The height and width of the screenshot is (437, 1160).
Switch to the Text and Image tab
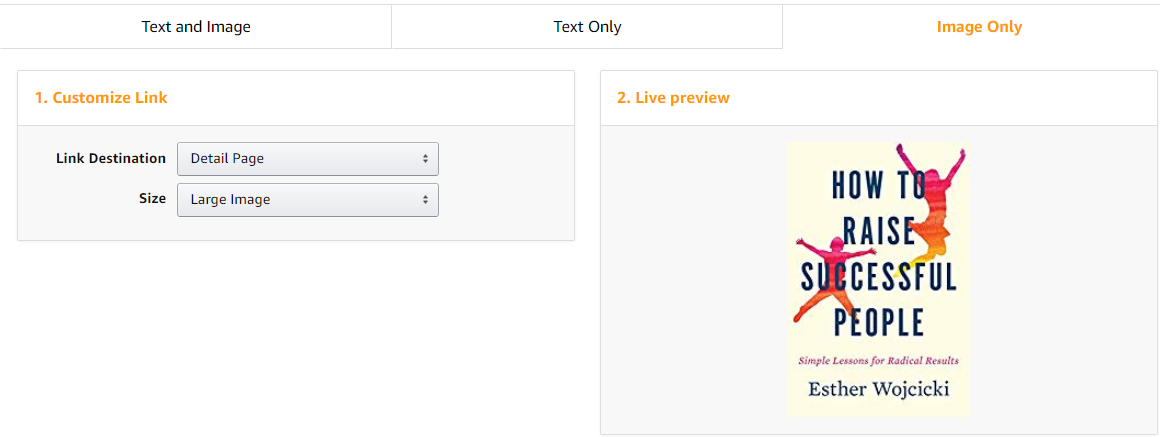coord(196,27)
